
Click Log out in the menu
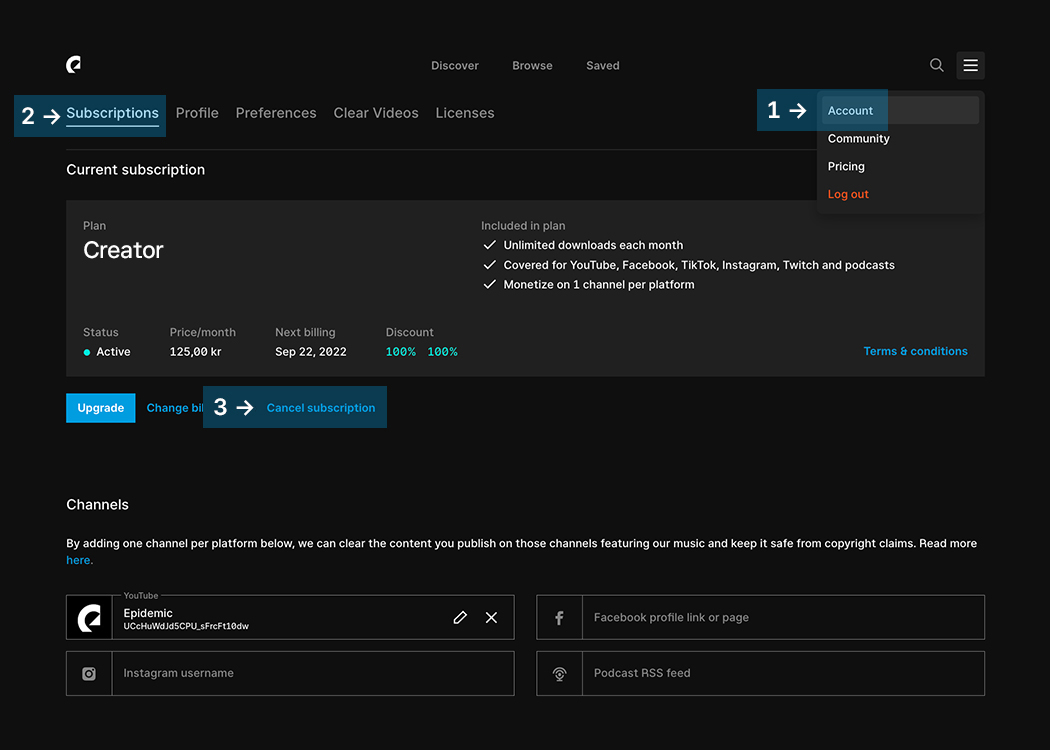(x=848, y=194)
